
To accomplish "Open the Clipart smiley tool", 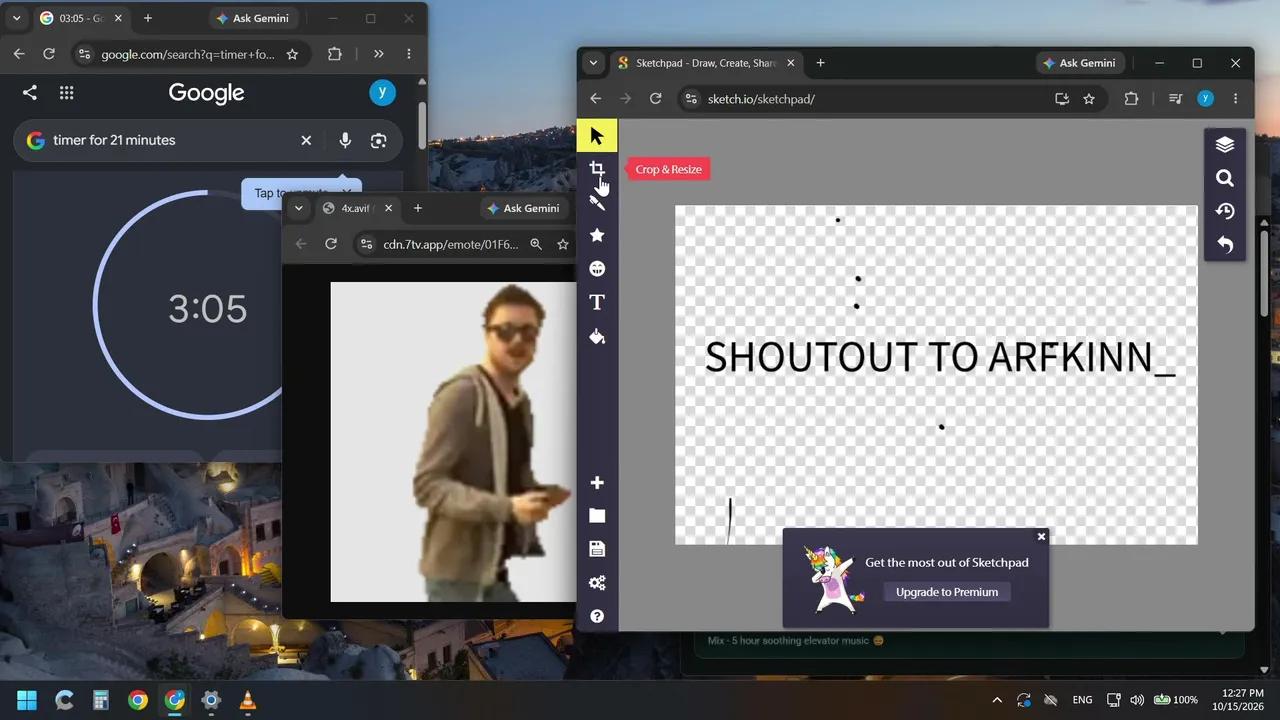I will pos(597,269).
